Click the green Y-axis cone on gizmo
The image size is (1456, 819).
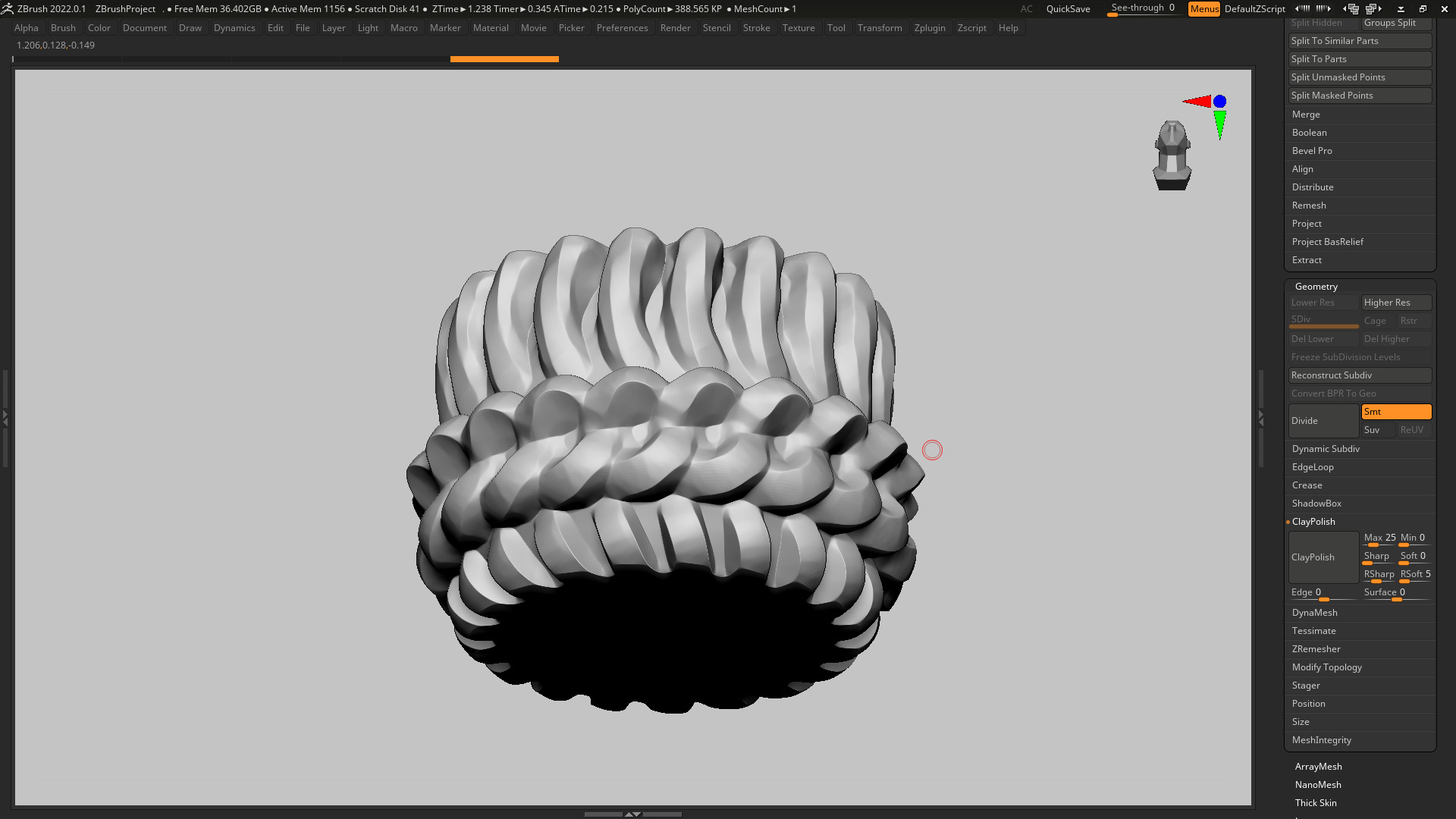(1220, 125)
